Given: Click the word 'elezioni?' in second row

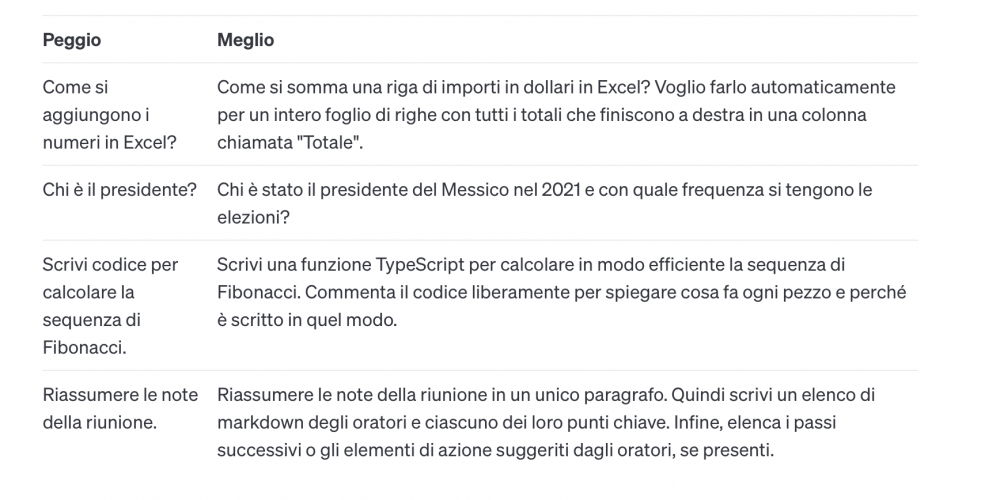Looking at the screenshot, I should [x=253, y=217].
